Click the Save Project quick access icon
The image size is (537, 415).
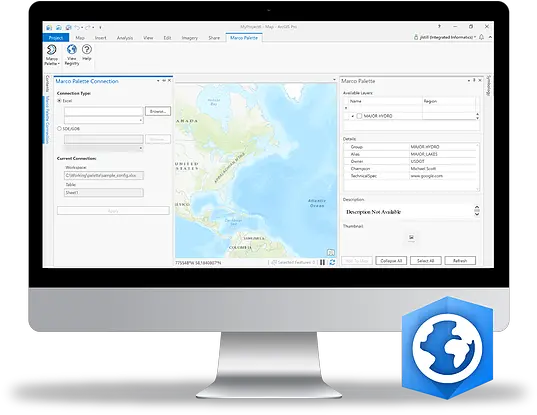68,27
